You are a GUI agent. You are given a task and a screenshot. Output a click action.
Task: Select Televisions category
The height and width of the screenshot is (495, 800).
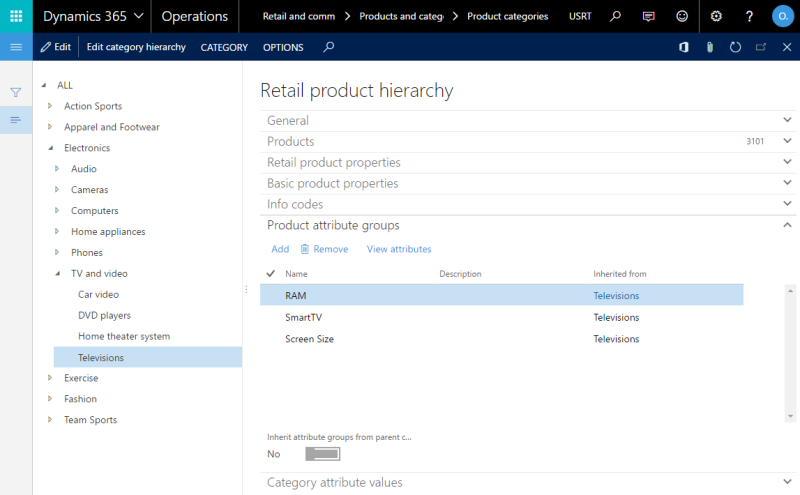(x=148, y=357)
